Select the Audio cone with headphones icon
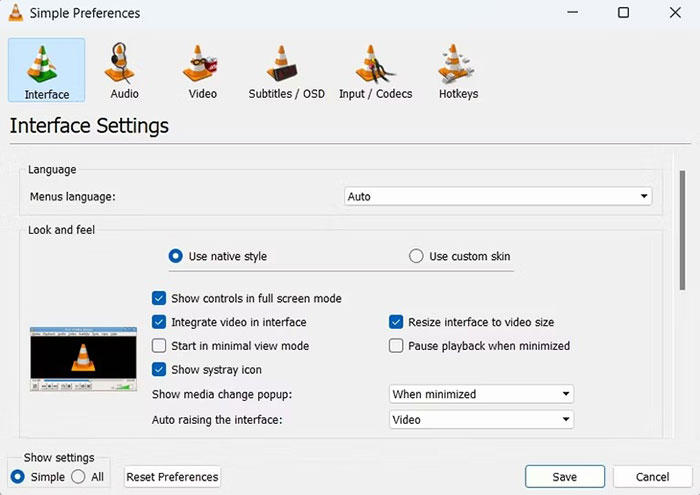 (x=124, y=68)
